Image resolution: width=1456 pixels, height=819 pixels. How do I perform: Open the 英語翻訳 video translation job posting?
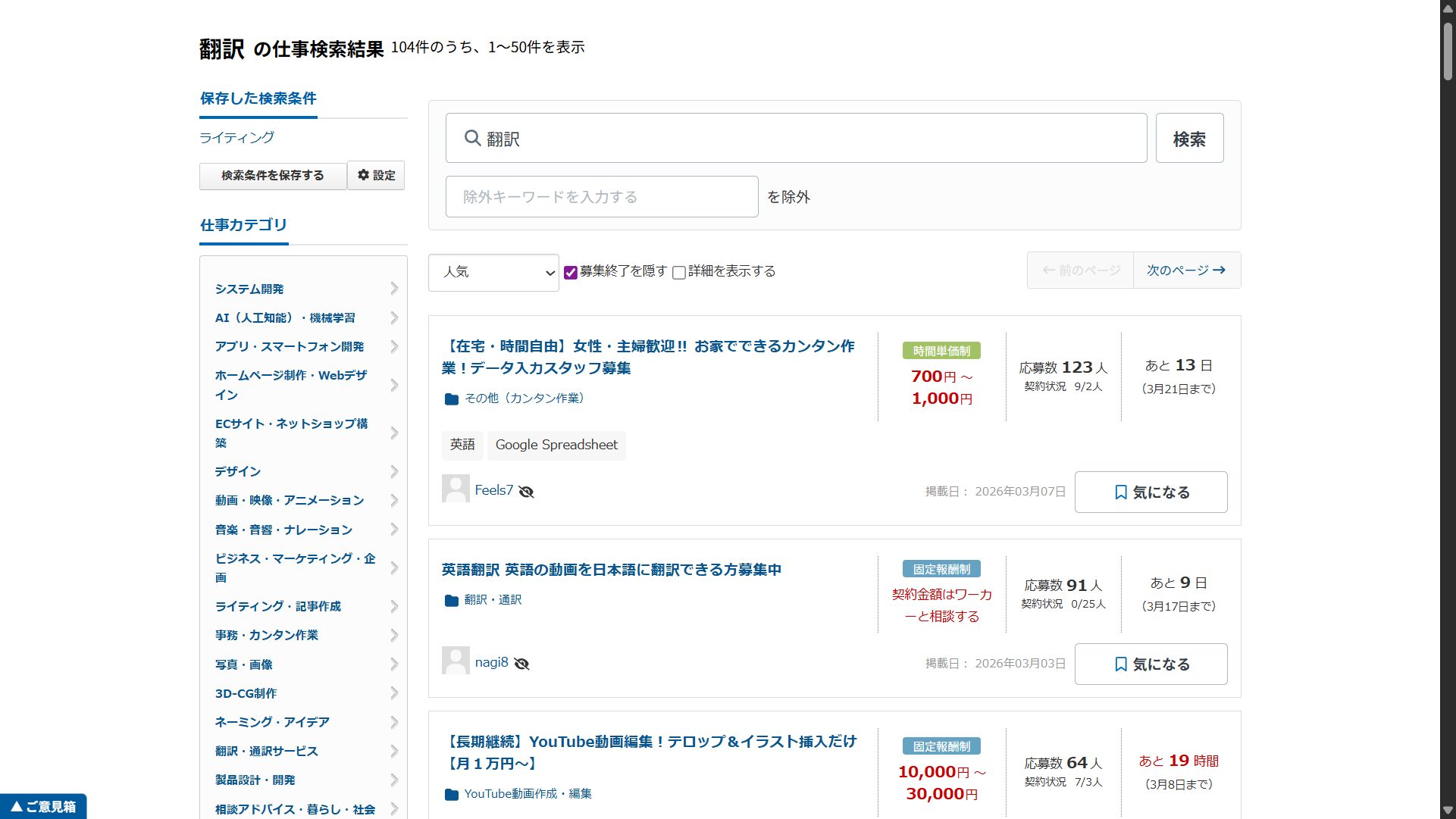tap(612, 569)
